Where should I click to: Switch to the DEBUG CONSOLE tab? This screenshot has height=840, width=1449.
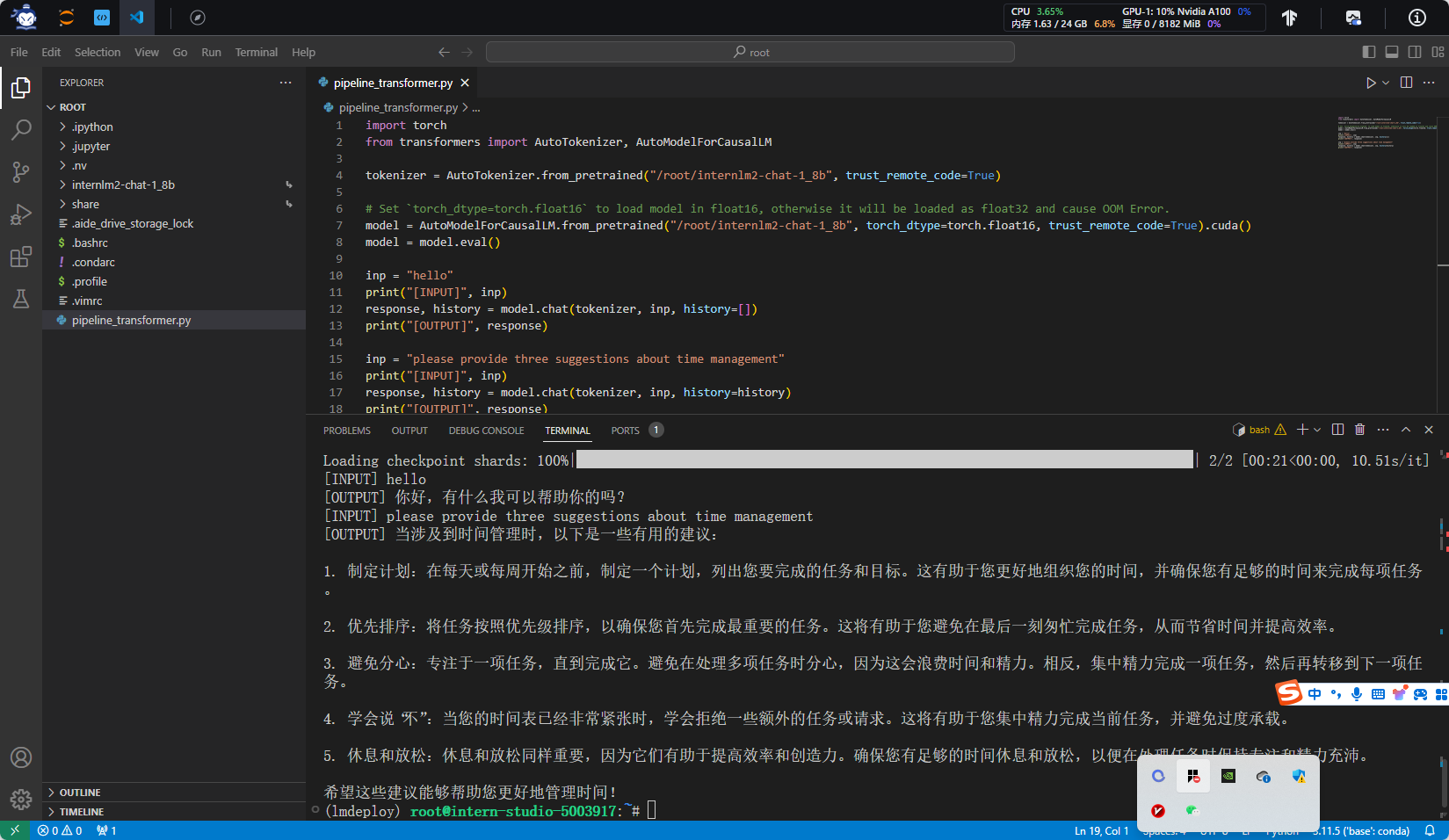[486, 431]
